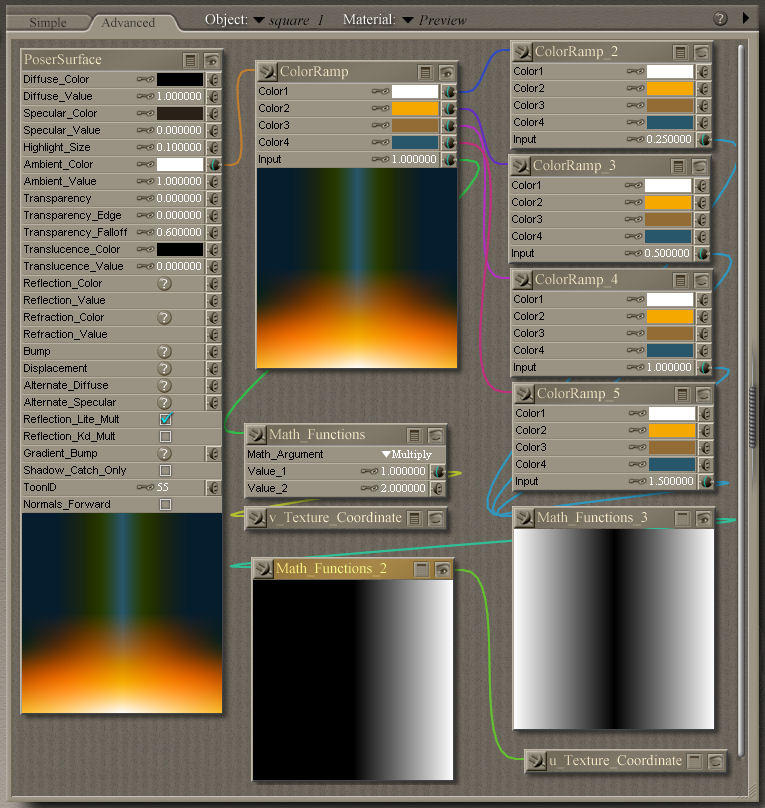The height and width of the screenshot is (808, 765).
Task: Open the Math_Argument Multiply dropdown
Action: 407,454
